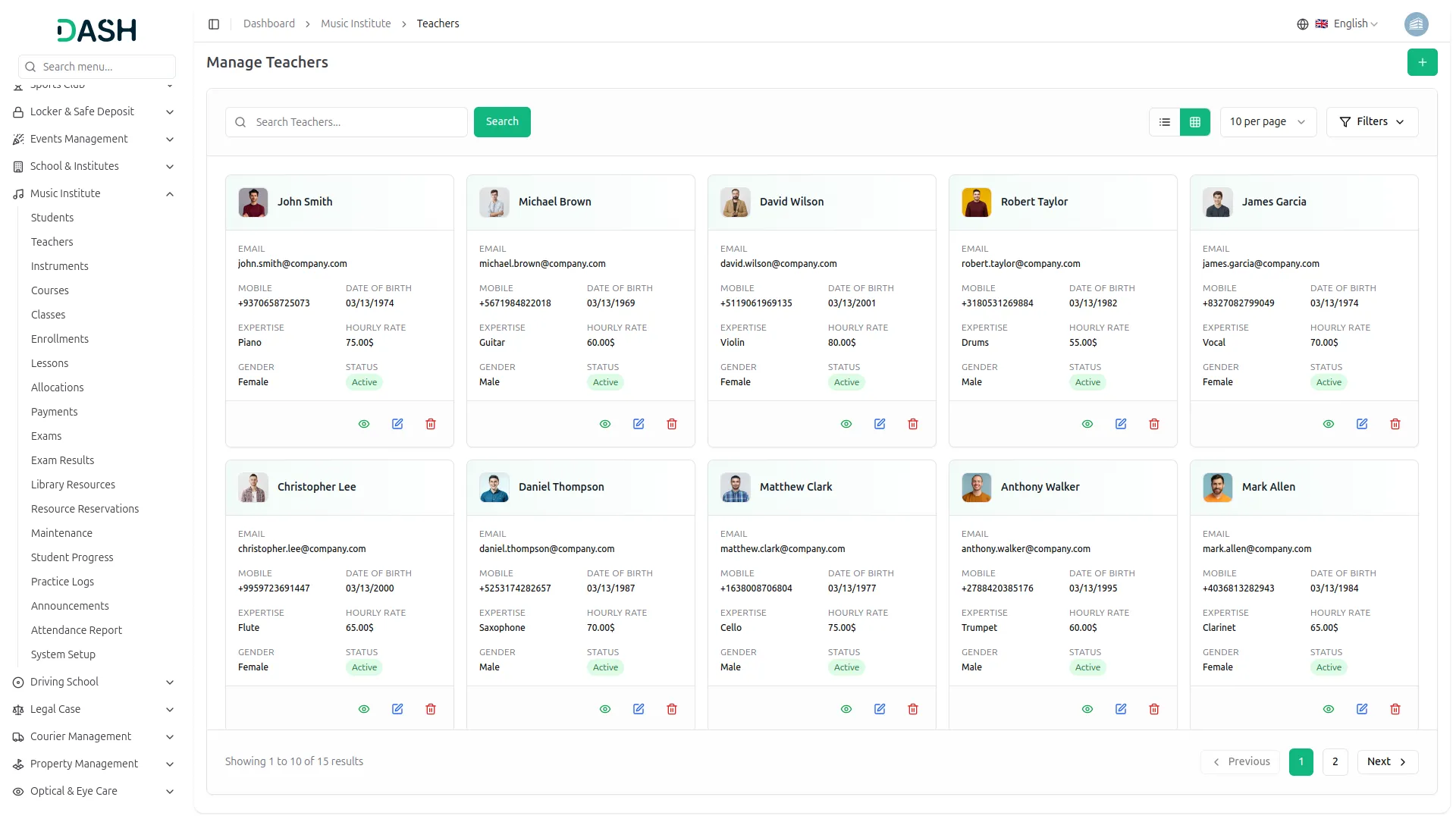Click the green add teacher plus button
The image size is (1456, 819).
pos(1422,62)
